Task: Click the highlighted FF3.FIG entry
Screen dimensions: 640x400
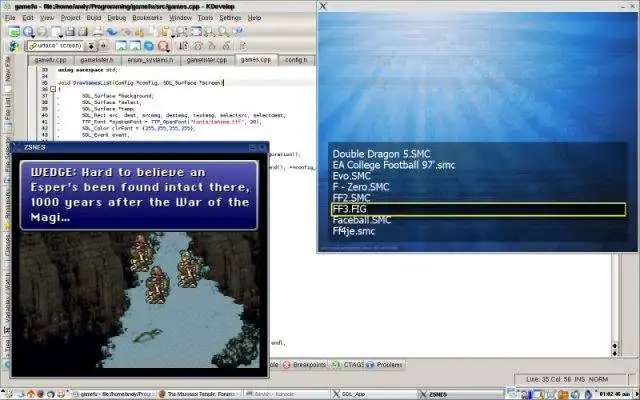Action: tap(478, 209)
